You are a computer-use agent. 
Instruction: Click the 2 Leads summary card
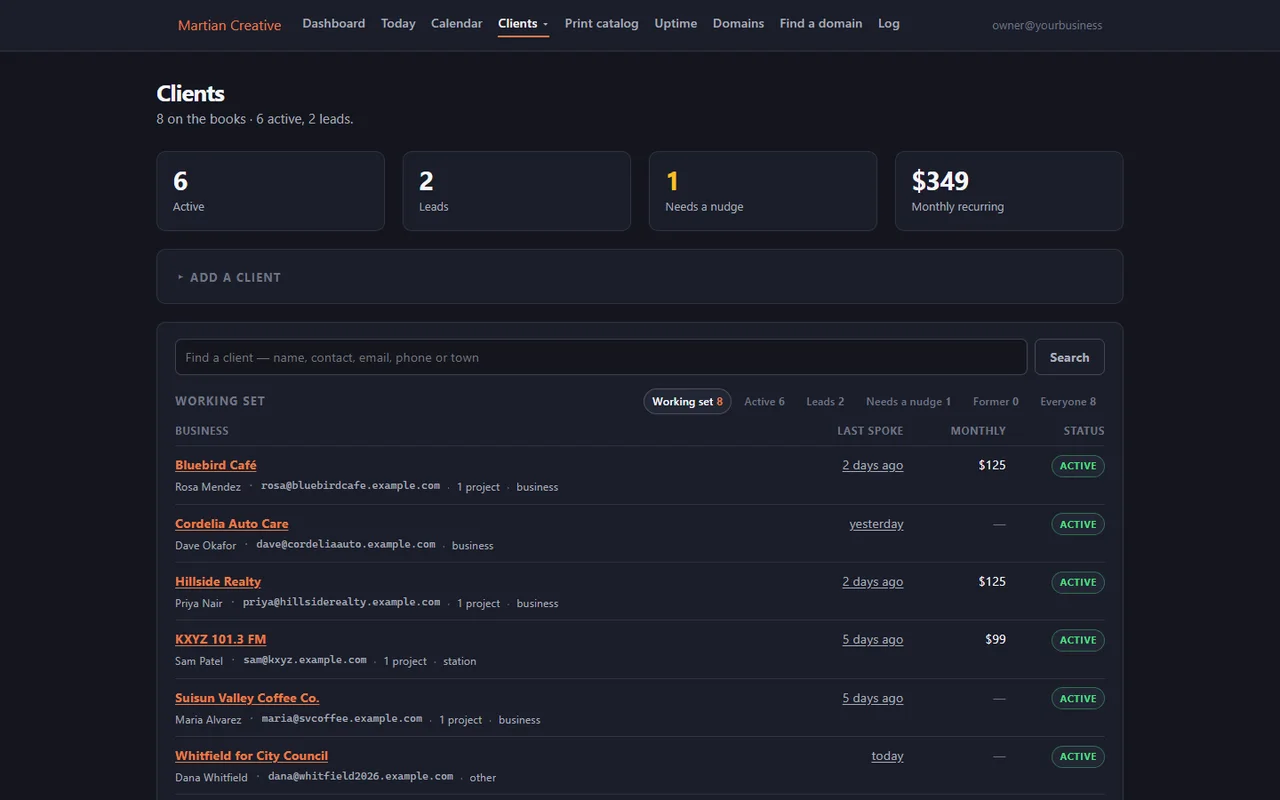517,191
